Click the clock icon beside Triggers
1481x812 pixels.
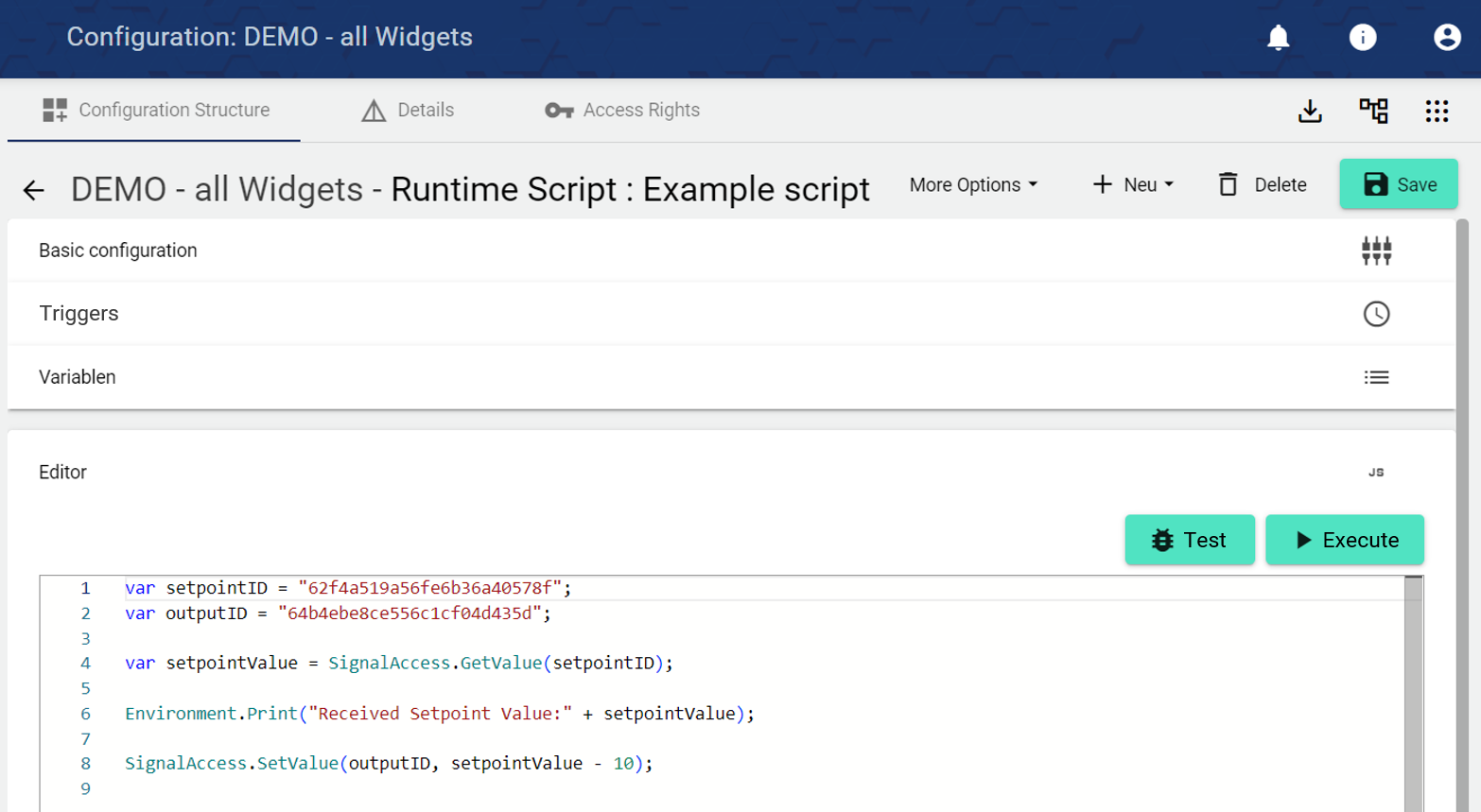pyautogui.click(x=1376, y=314)
